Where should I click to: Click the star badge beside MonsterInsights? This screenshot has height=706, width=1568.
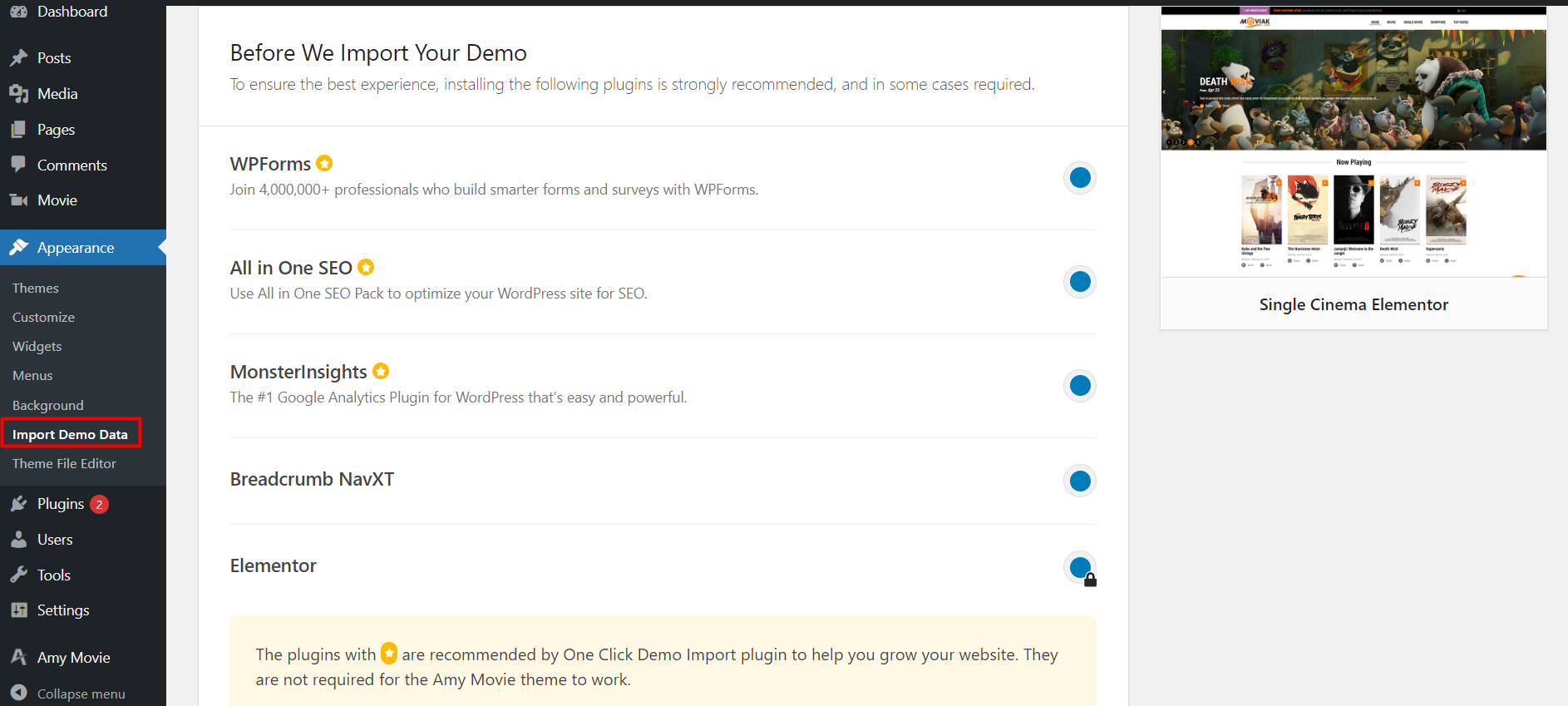click(x=381, y=371)
